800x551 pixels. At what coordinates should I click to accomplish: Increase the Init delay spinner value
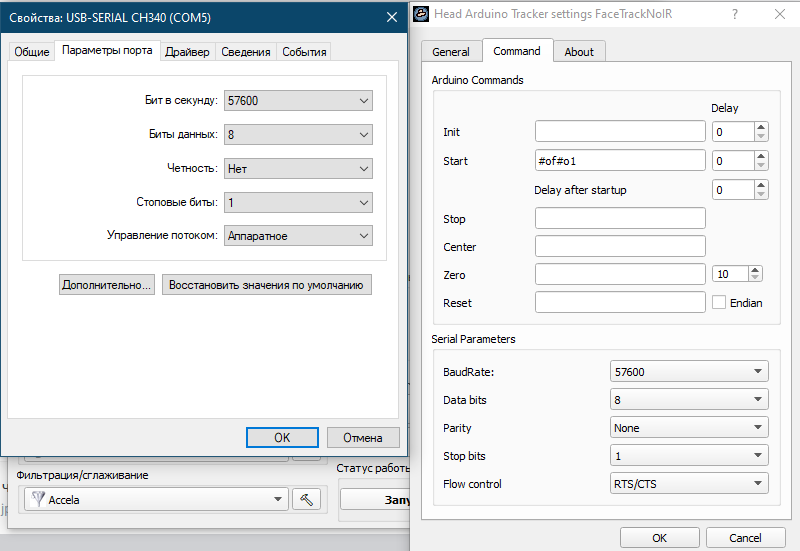[x=761, y=127]
